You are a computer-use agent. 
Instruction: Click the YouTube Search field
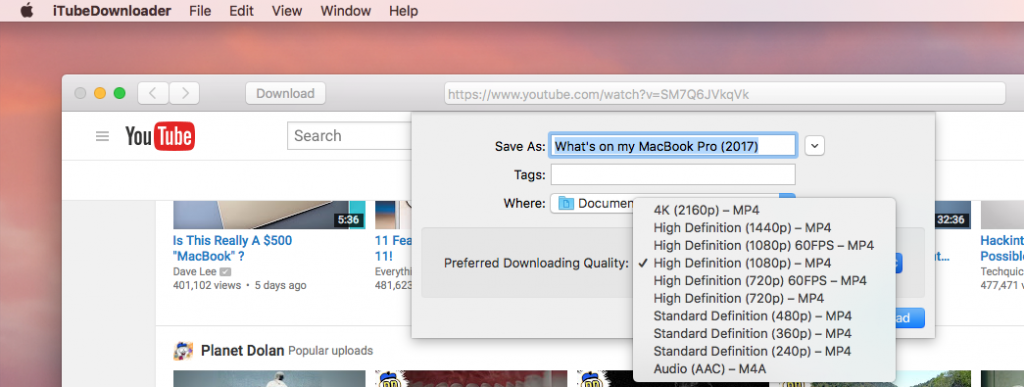click(x=349, y=136)
